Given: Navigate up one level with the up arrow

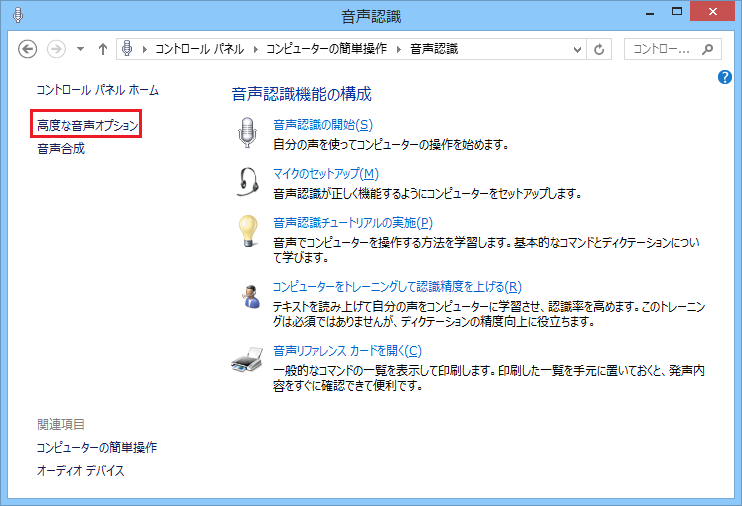Looking at the screenshot, I should 103,49.
